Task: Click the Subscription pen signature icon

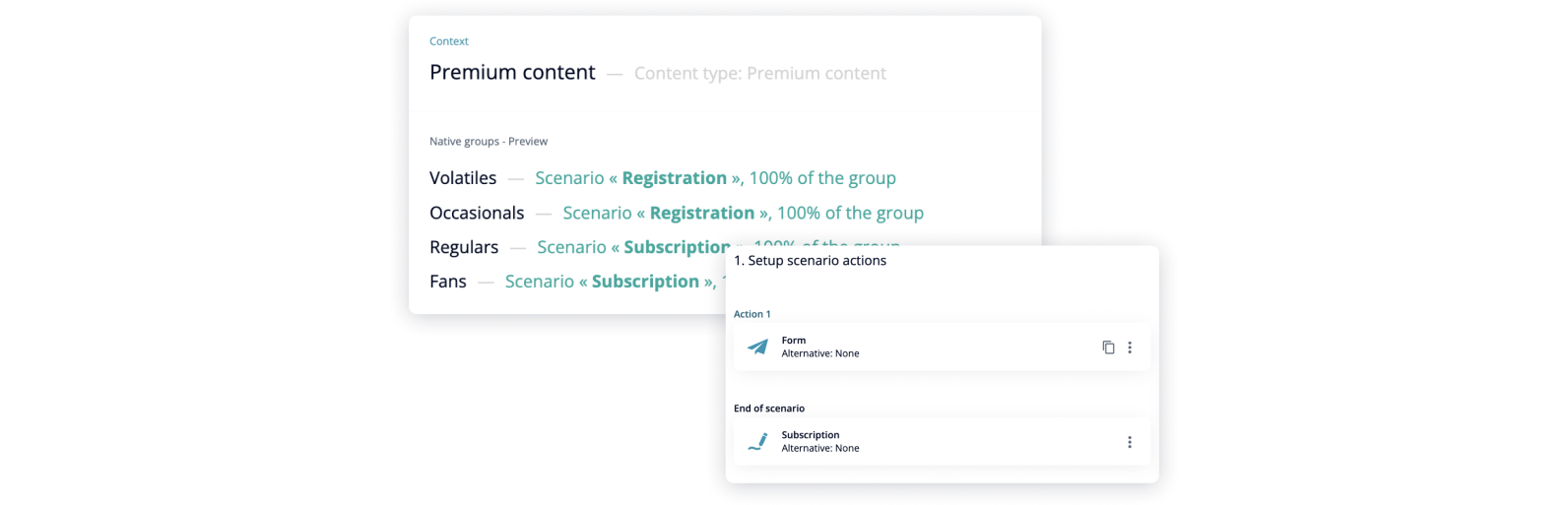Action: coord(757,442)
